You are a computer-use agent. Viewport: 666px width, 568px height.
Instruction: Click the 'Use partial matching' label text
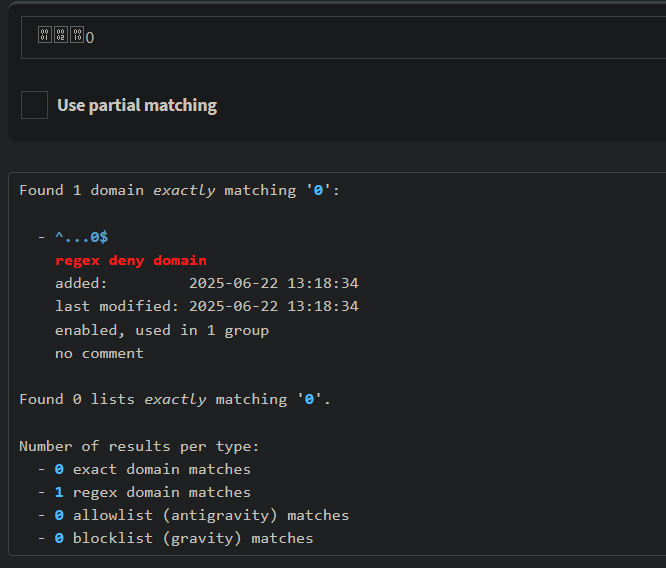tap(137, 105)
